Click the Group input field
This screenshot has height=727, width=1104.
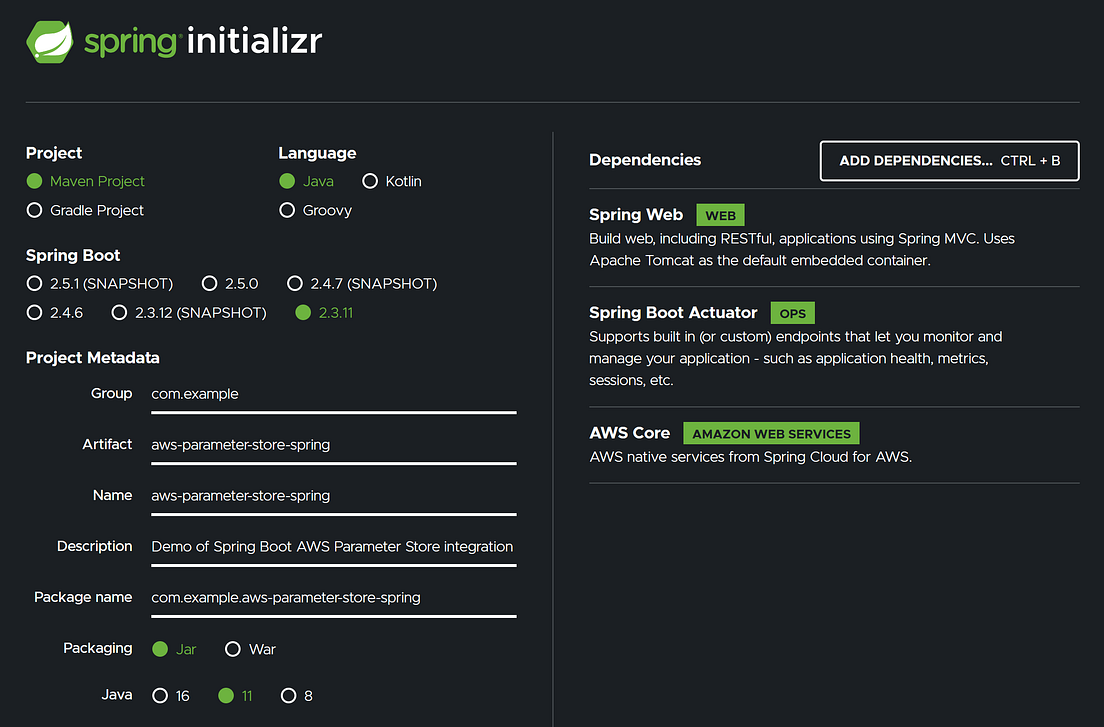tap(330, 394)
